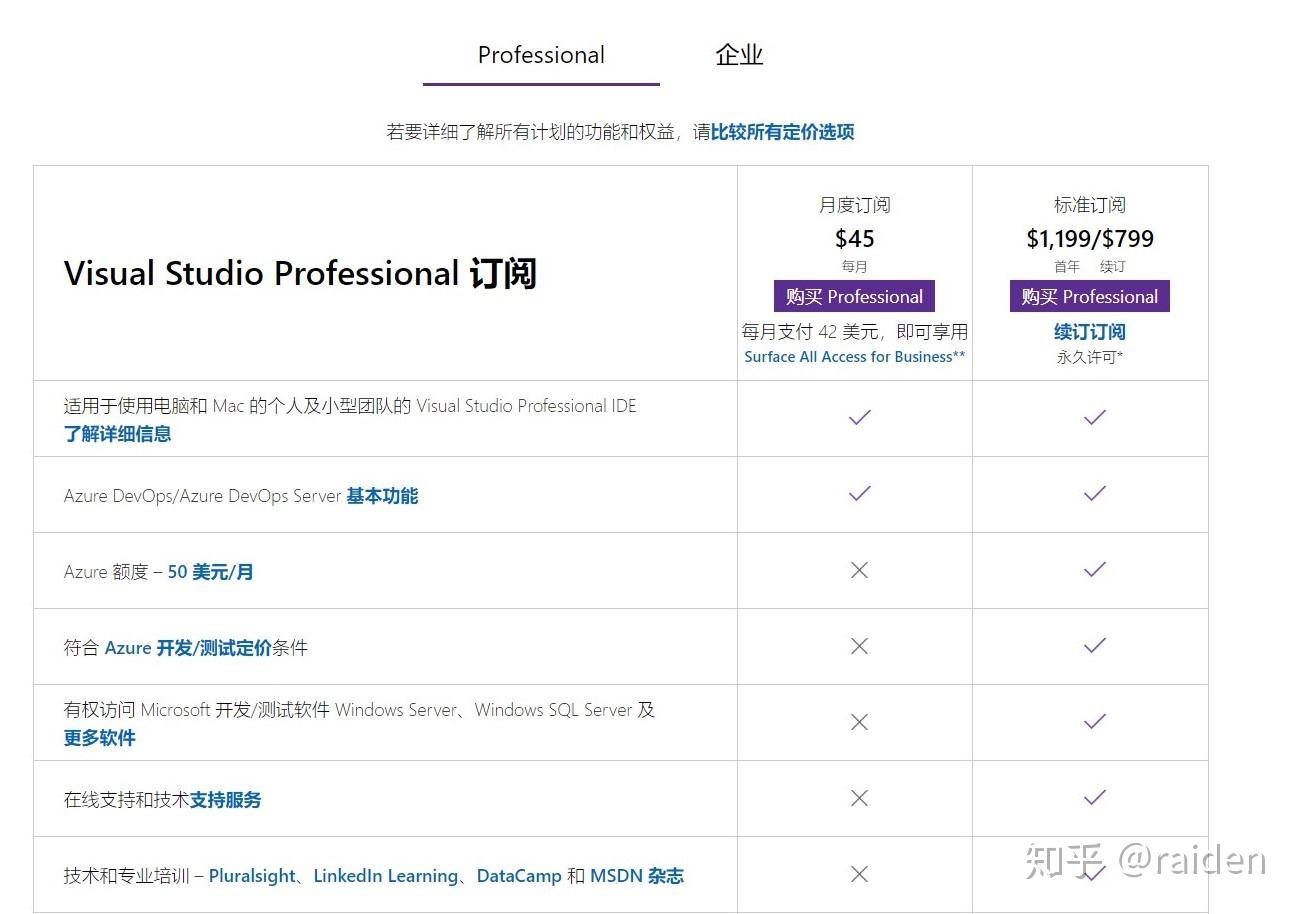Open the 续订订阅 link
1300x914 pixels.
[1089, 331]
